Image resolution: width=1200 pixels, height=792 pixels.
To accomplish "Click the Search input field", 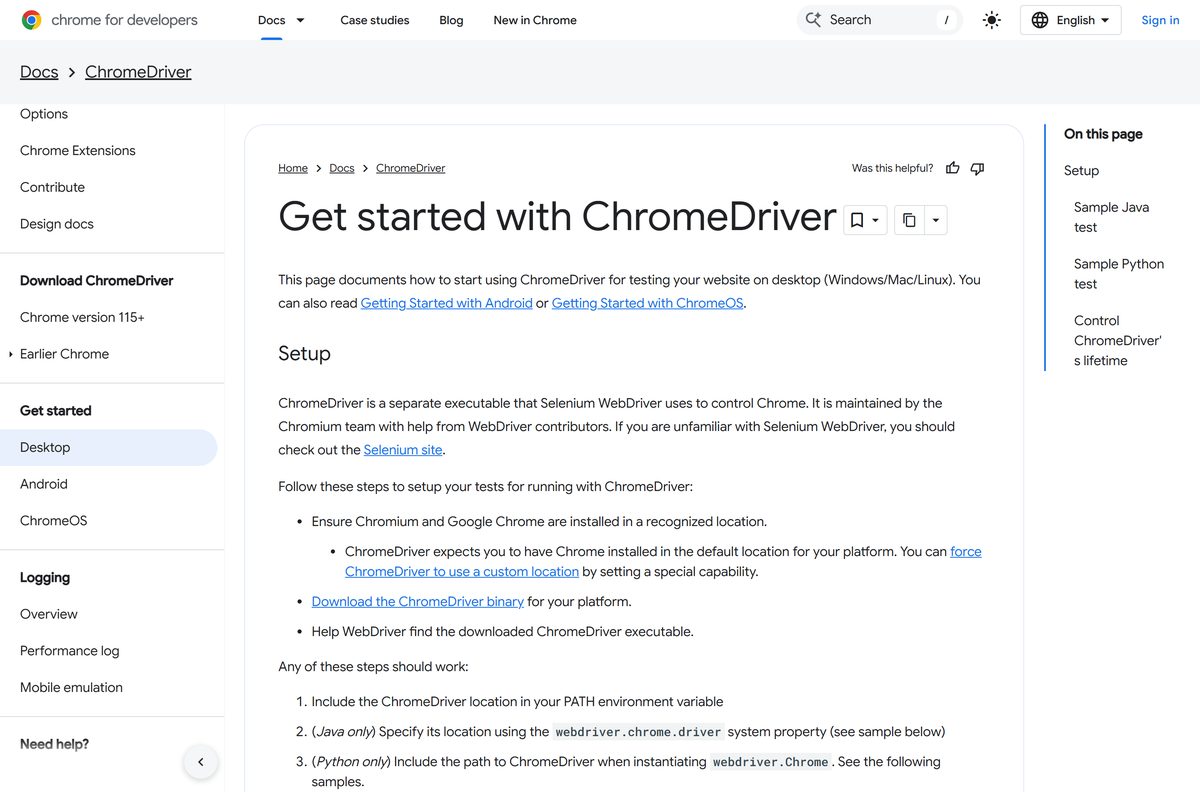I will [879, 20].
